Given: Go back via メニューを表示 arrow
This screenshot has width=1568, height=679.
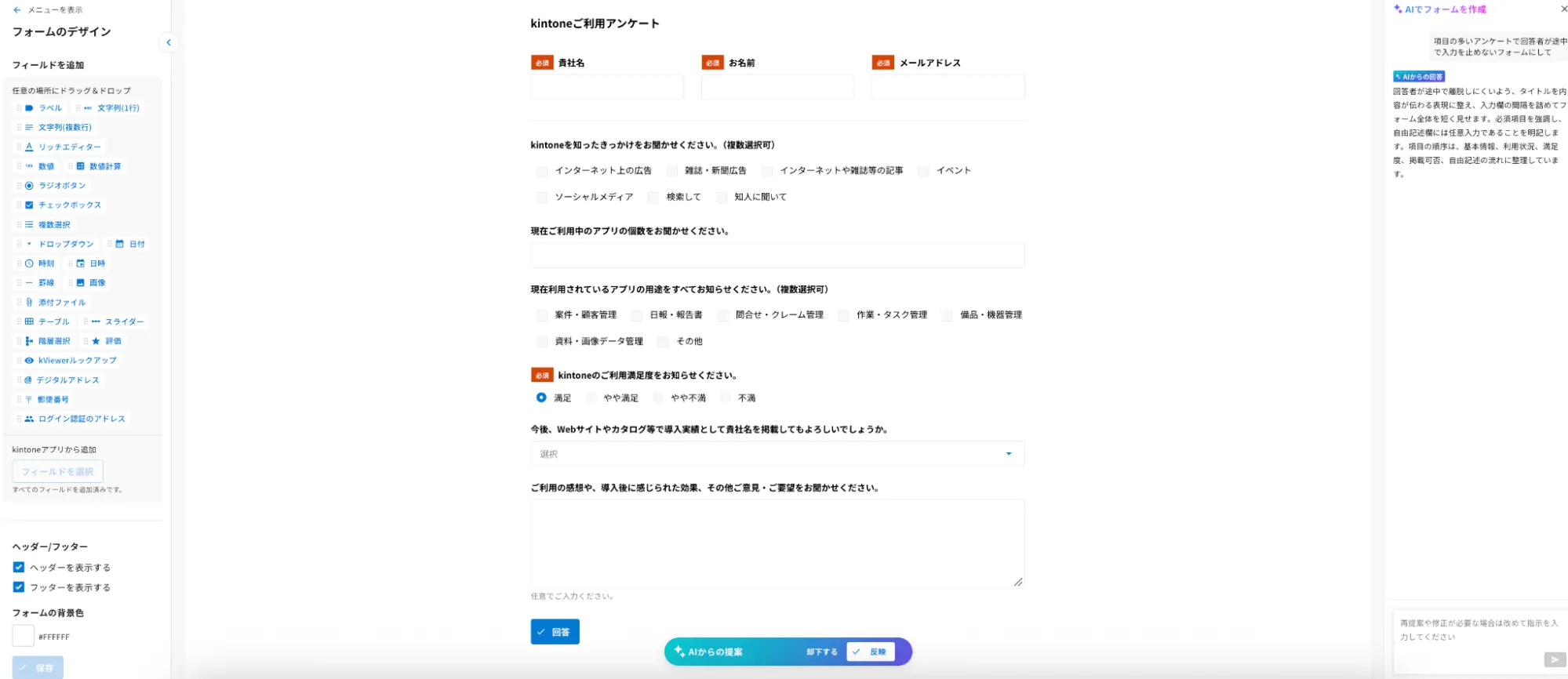Looking at the screenshot, I should click(x=17, y=10).
